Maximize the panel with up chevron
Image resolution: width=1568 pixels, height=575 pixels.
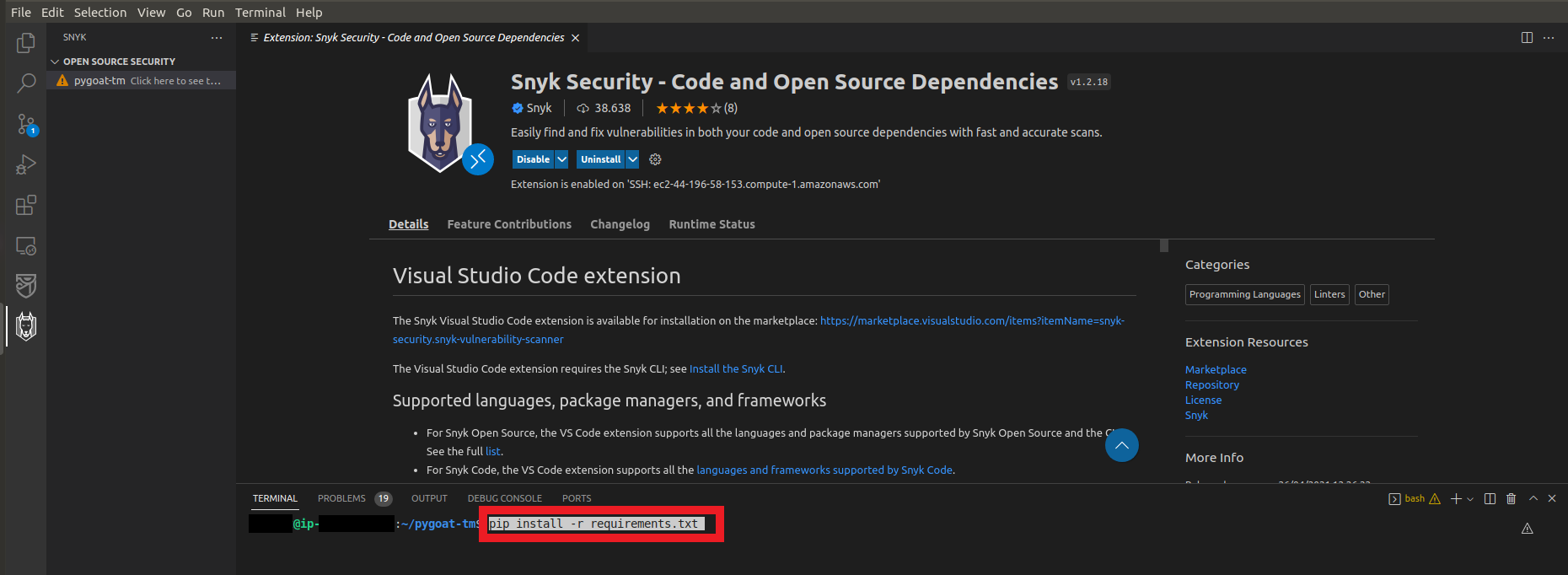[1533, 498]
